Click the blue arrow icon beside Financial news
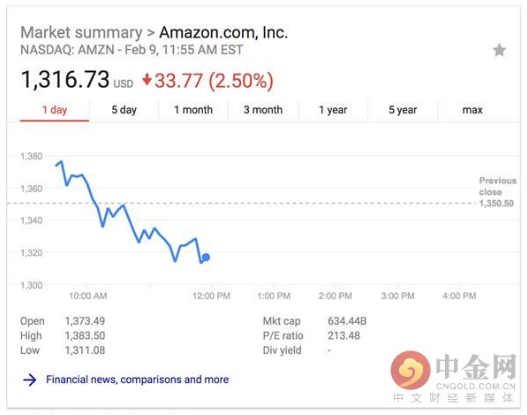 [x=30, y=380]
